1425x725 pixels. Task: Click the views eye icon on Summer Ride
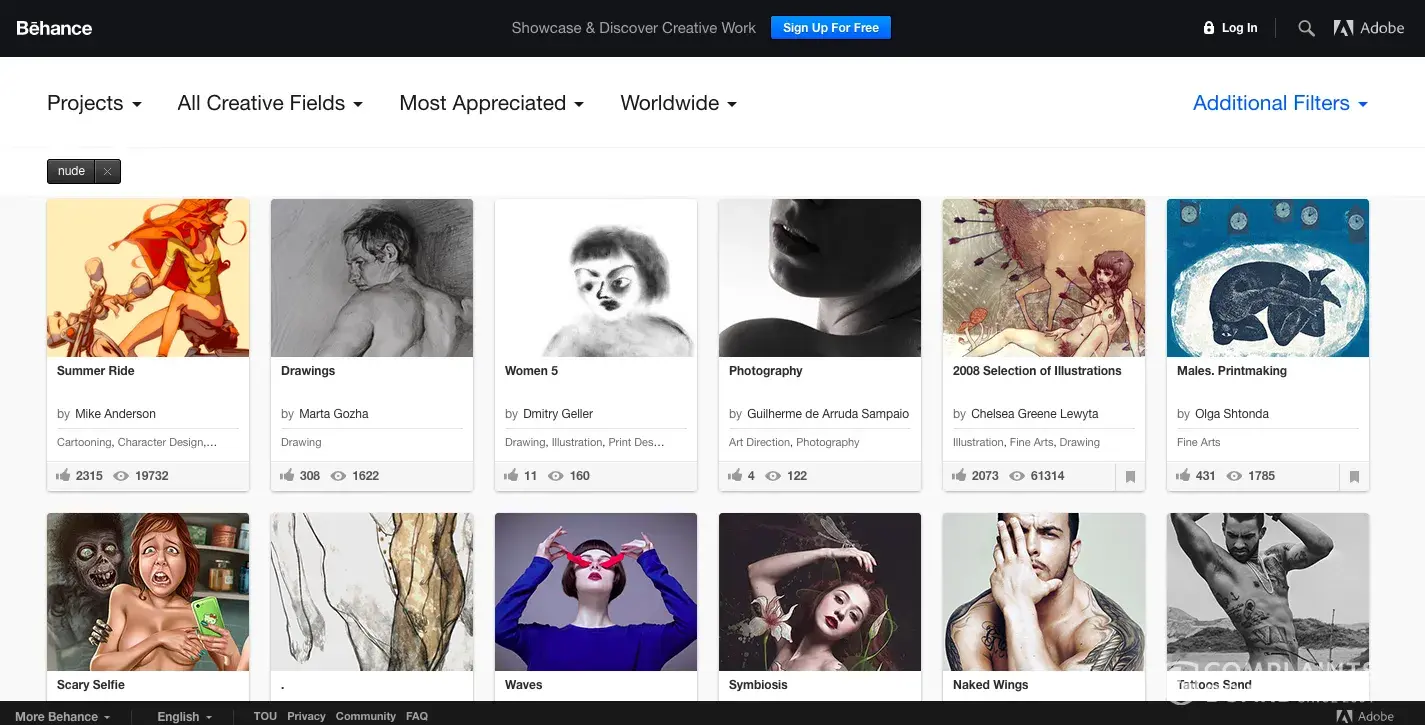(x=121, y=476)
